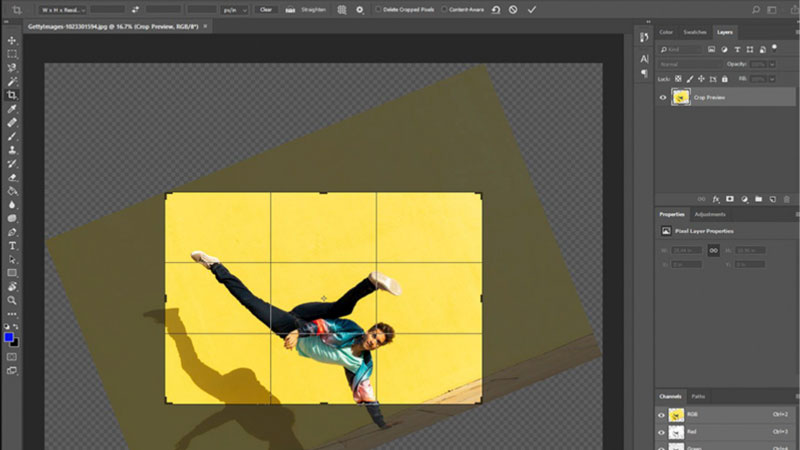
Task: Select the Eyedropper tool
Action: click(x=12, y=109)
